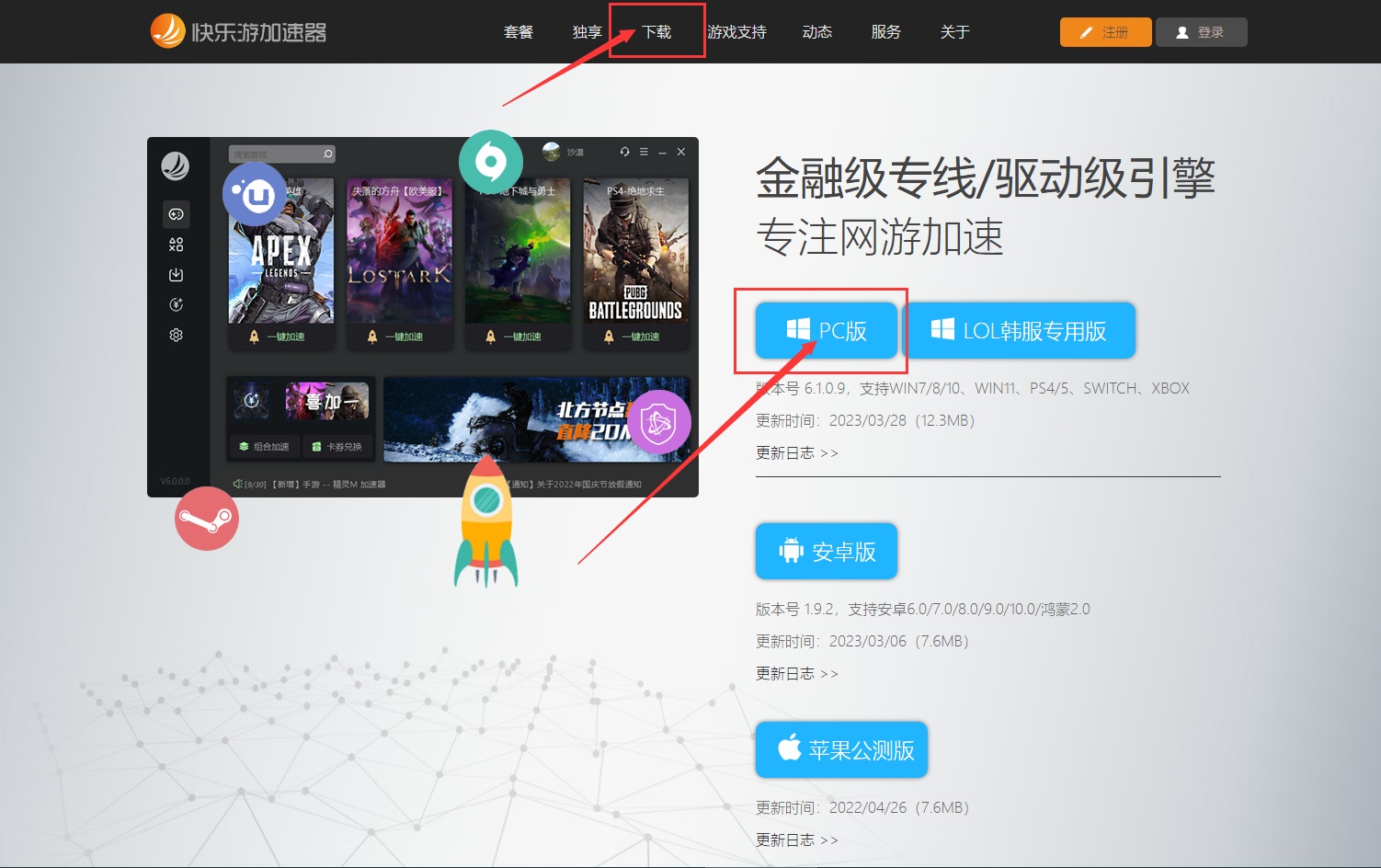Click the game controller sidebar icon in preview

point(176,214)
